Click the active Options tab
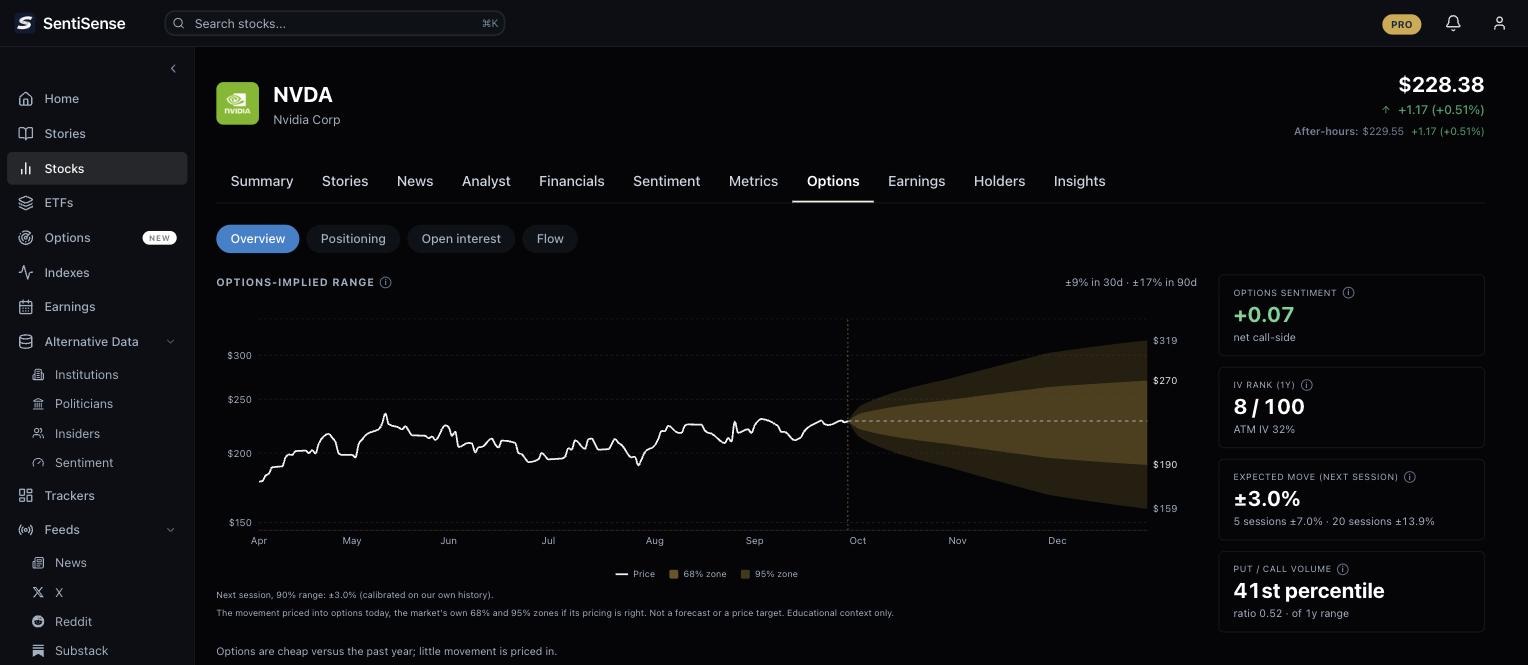1528x665 pixels. click(x=833, y=182)
